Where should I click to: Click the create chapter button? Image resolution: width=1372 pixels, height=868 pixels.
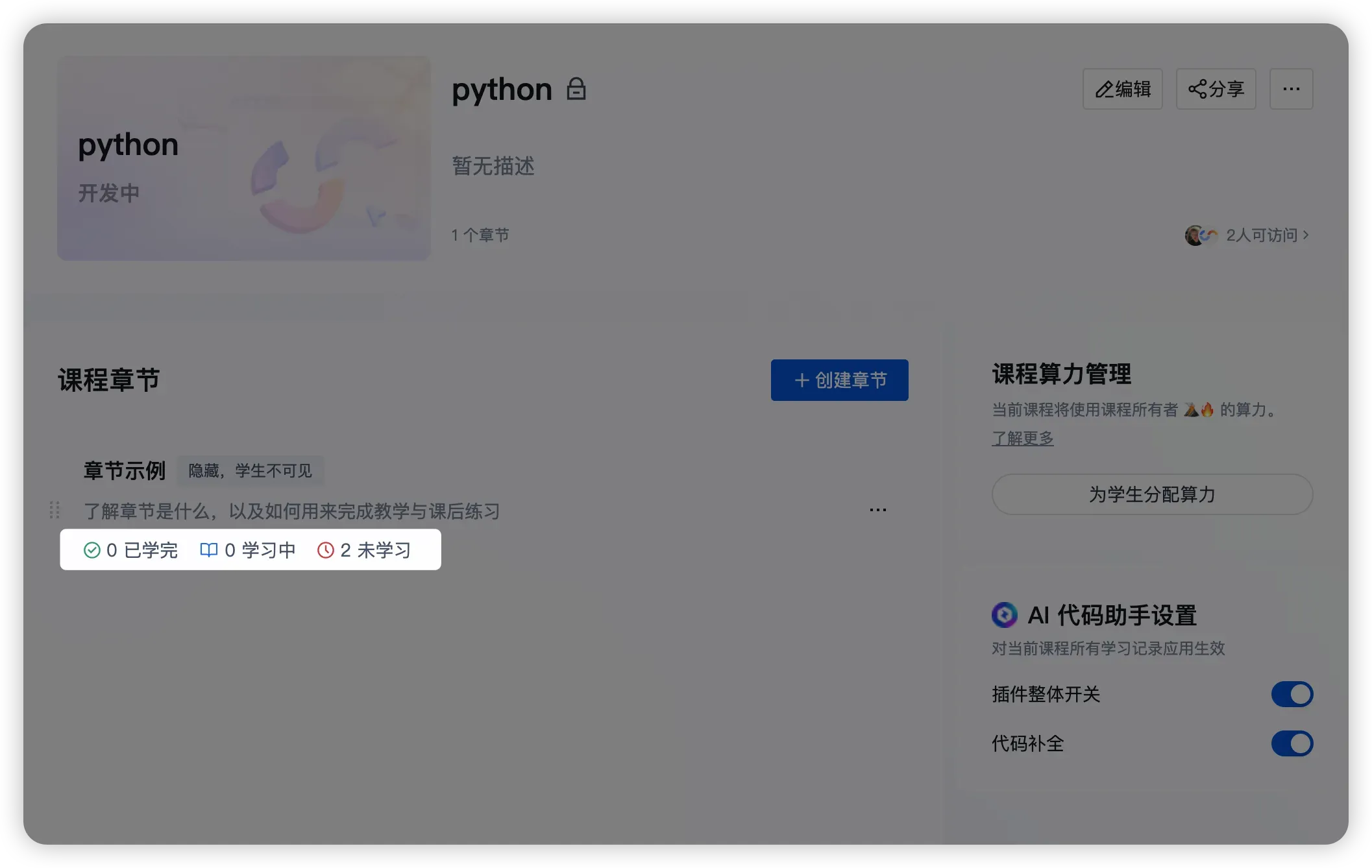(x=839, y=380)
